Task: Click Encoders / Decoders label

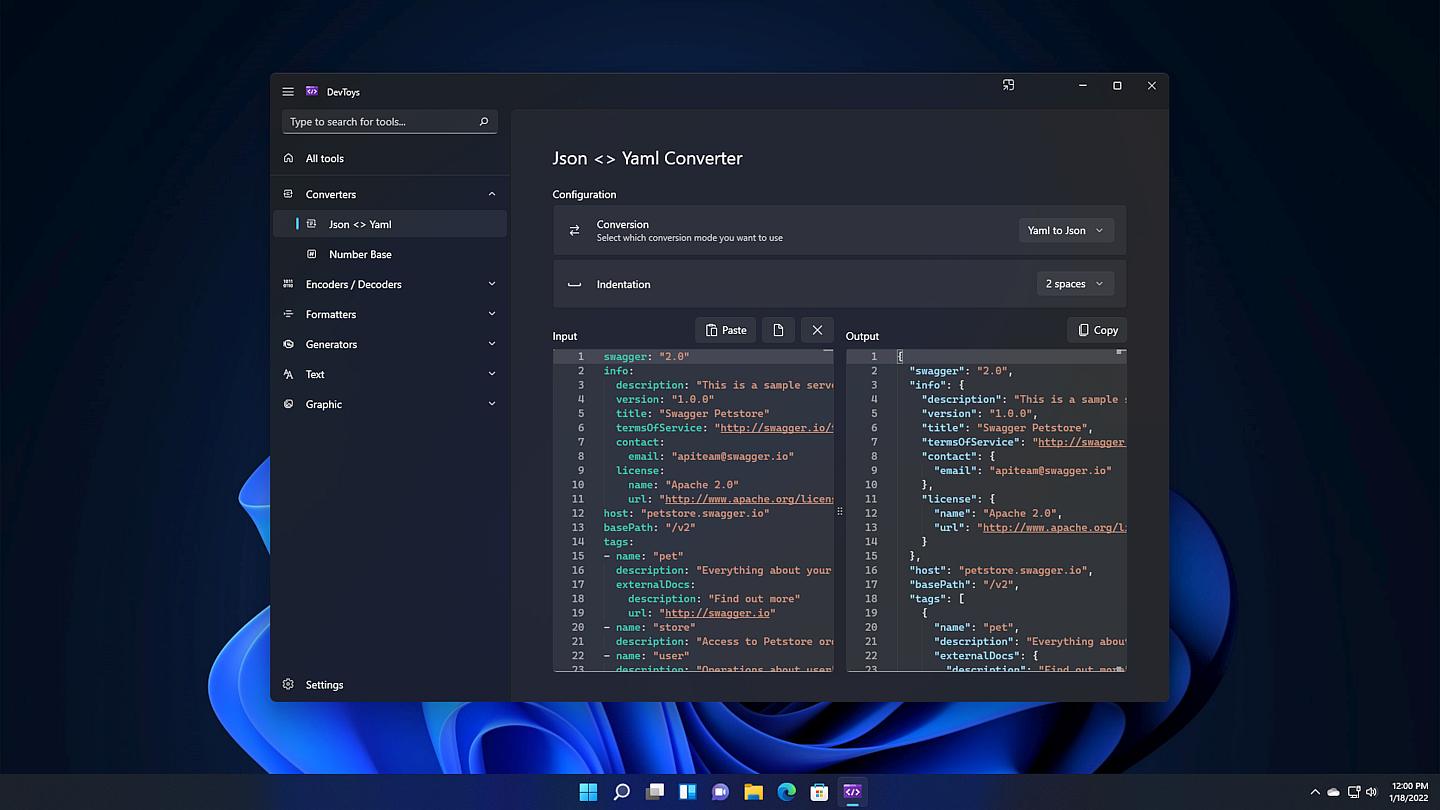Action: click(x=354, y=284)
